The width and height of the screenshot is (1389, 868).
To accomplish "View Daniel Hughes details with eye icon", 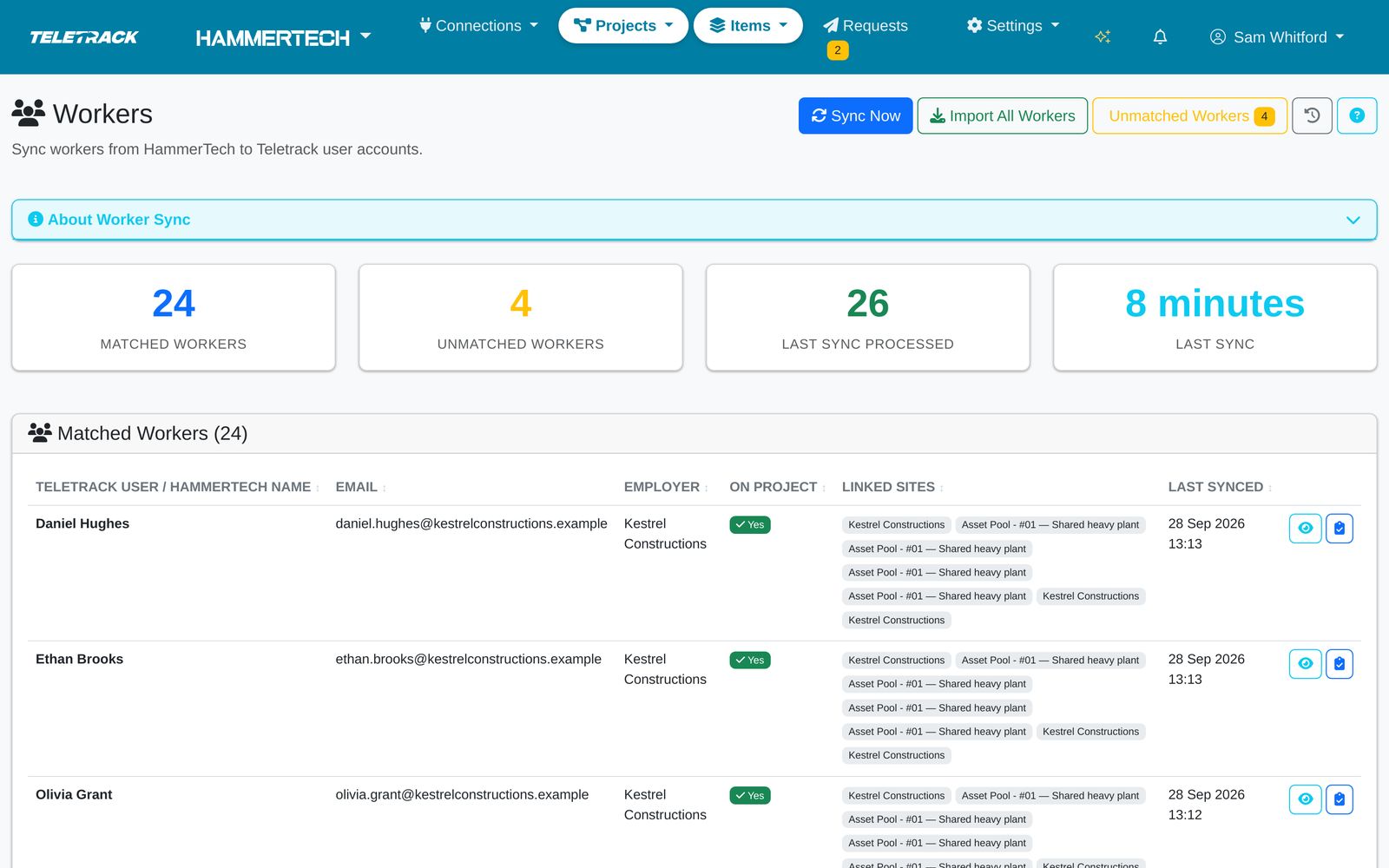I will [1305, 528].
